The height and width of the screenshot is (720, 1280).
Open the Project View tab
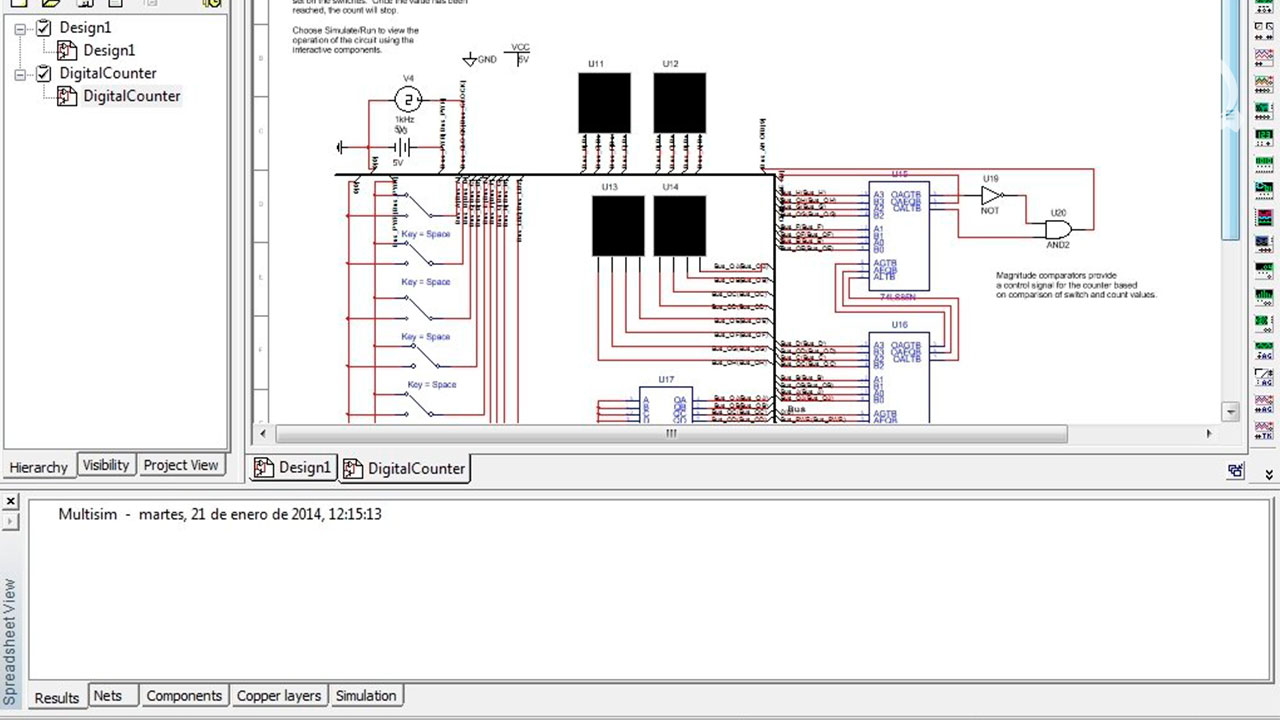180,465
